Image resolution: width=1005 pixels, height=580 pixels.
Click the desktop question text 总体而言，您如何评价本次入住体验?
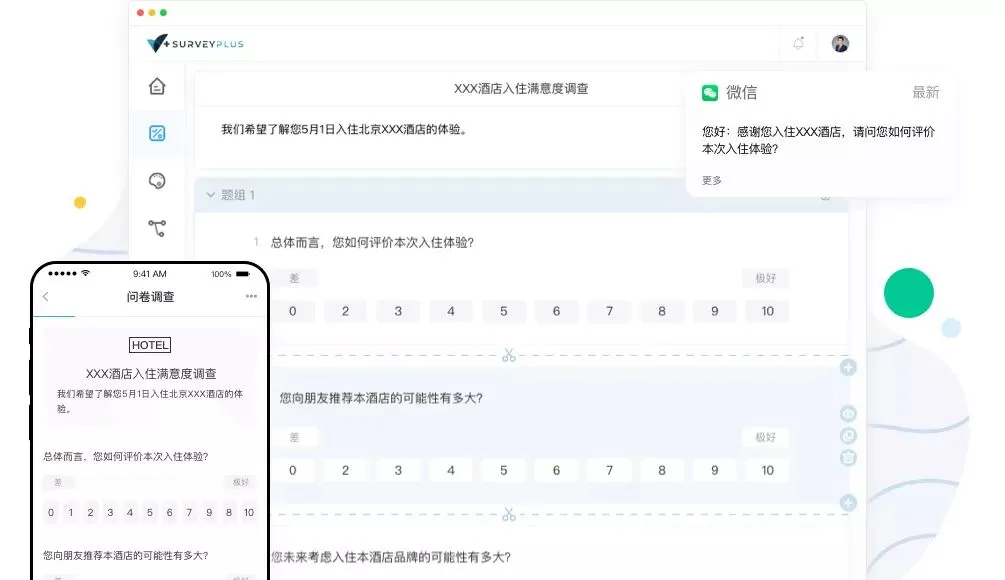click(372, 242)
